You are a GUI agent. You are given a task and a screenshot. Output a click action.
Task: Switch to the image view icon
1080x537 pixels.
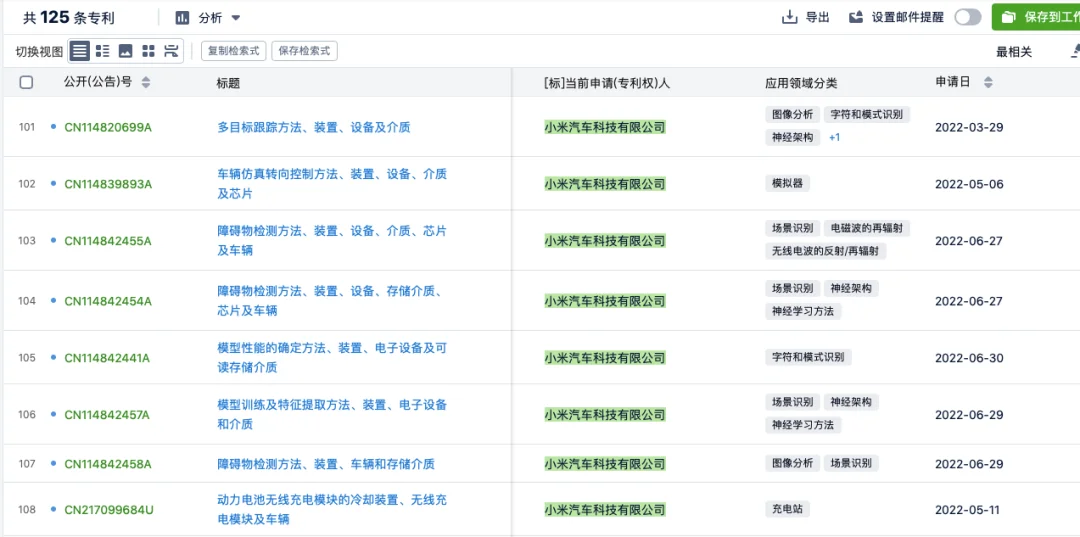point(125,51)
